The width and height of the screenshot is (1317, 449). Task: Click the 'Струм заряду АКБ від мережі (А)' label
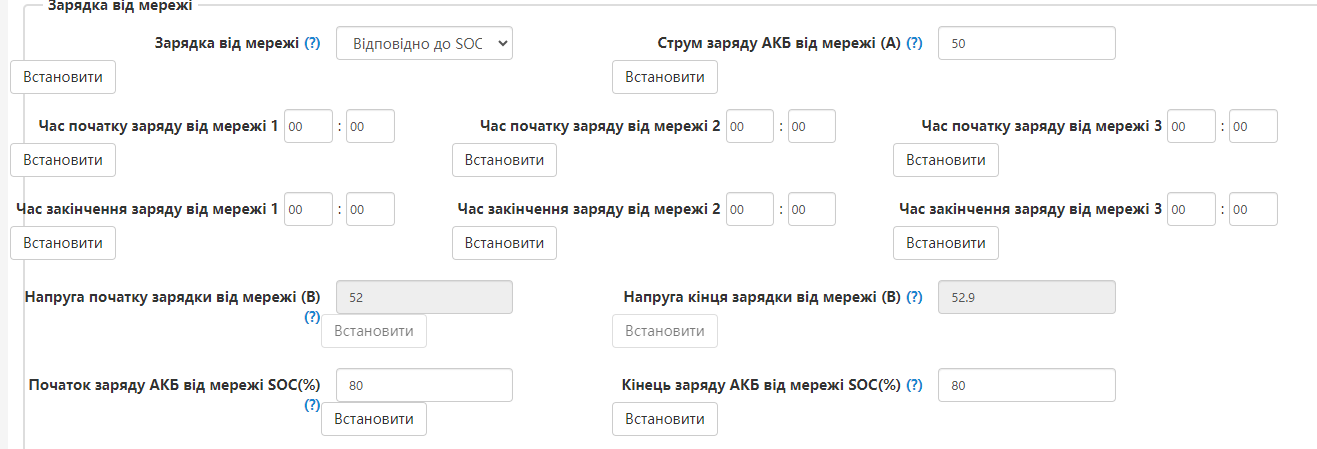pos(779,44)
